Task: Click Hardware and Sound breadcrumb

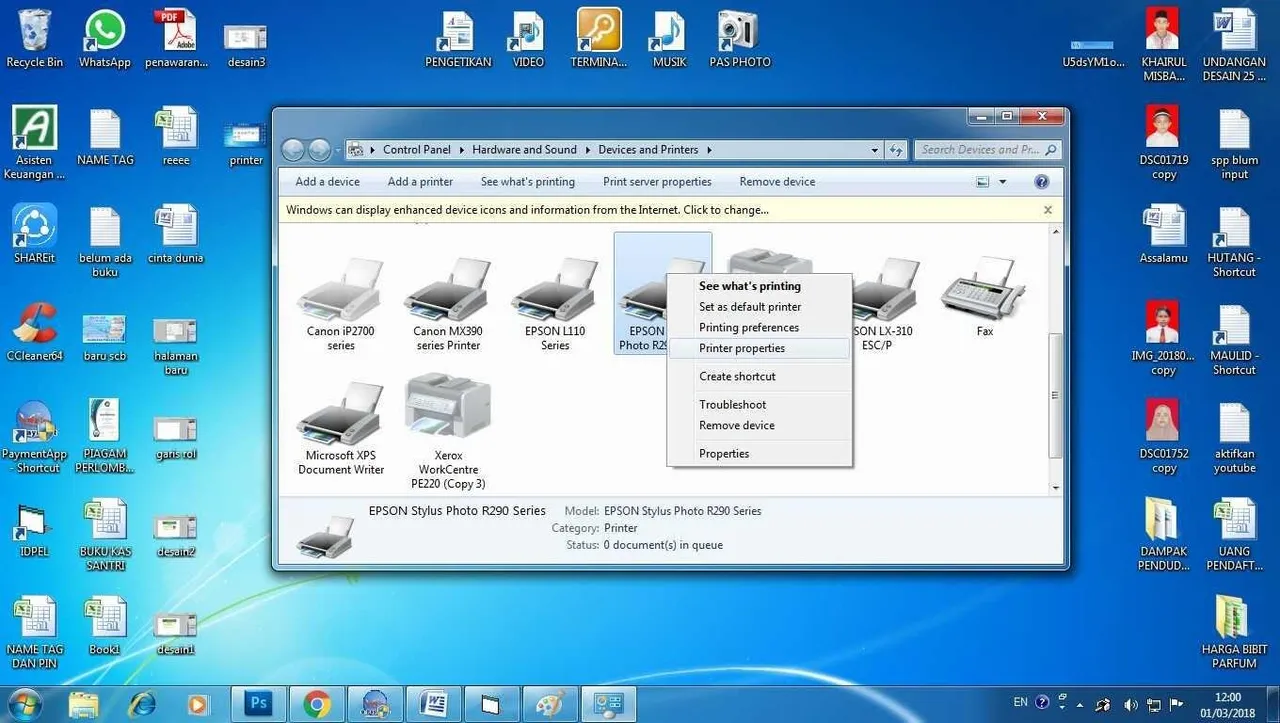Action: tap(524, 150)
